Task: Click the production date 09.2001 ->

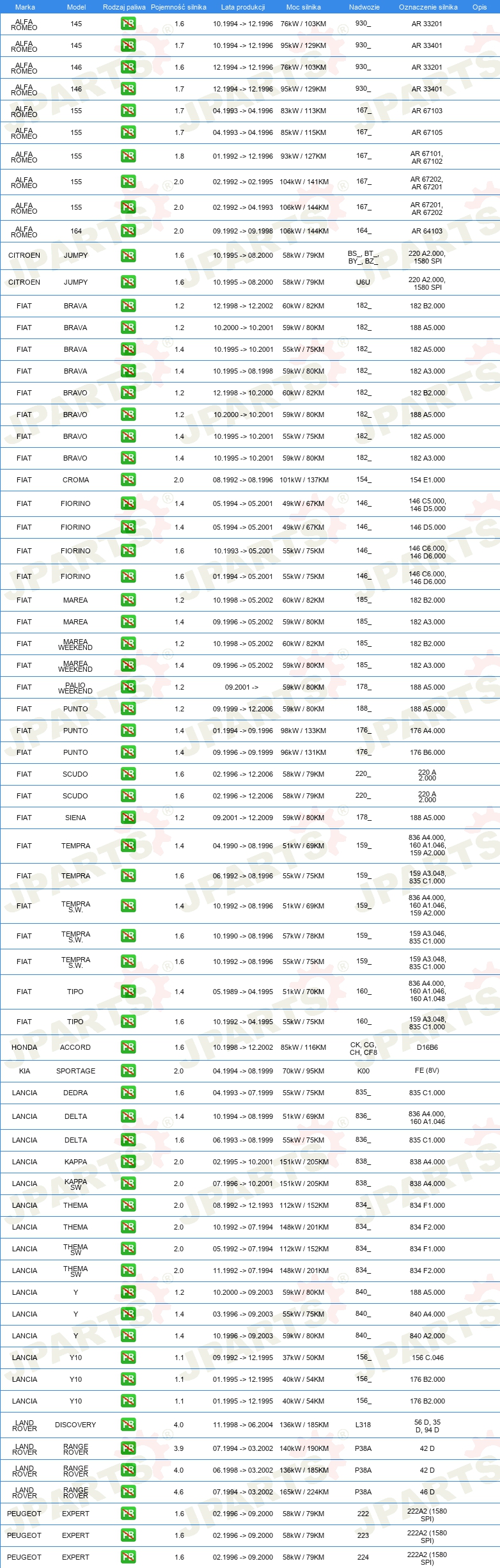Action: pos(242,687)
